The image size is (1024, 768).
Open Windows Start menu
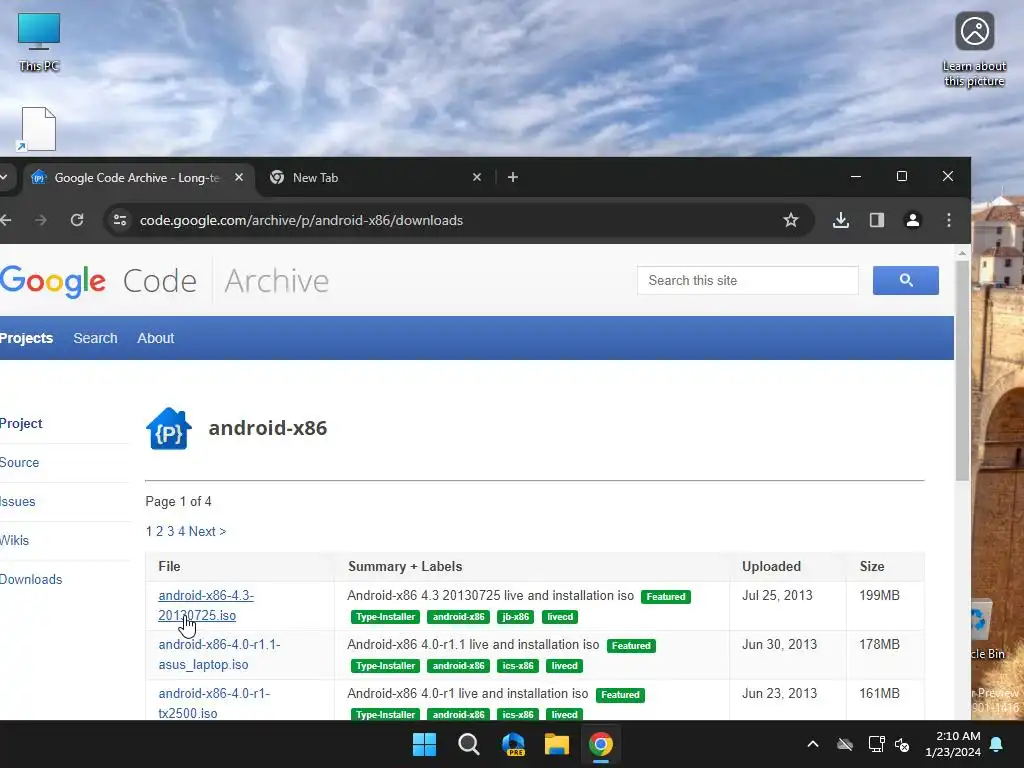[424, 744]
